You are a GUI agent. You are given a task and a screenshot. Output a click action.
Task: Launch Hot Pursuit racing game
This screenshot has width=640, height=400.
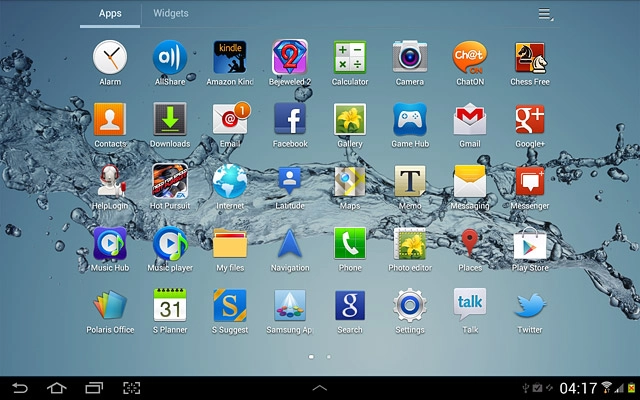coord(170,182)
